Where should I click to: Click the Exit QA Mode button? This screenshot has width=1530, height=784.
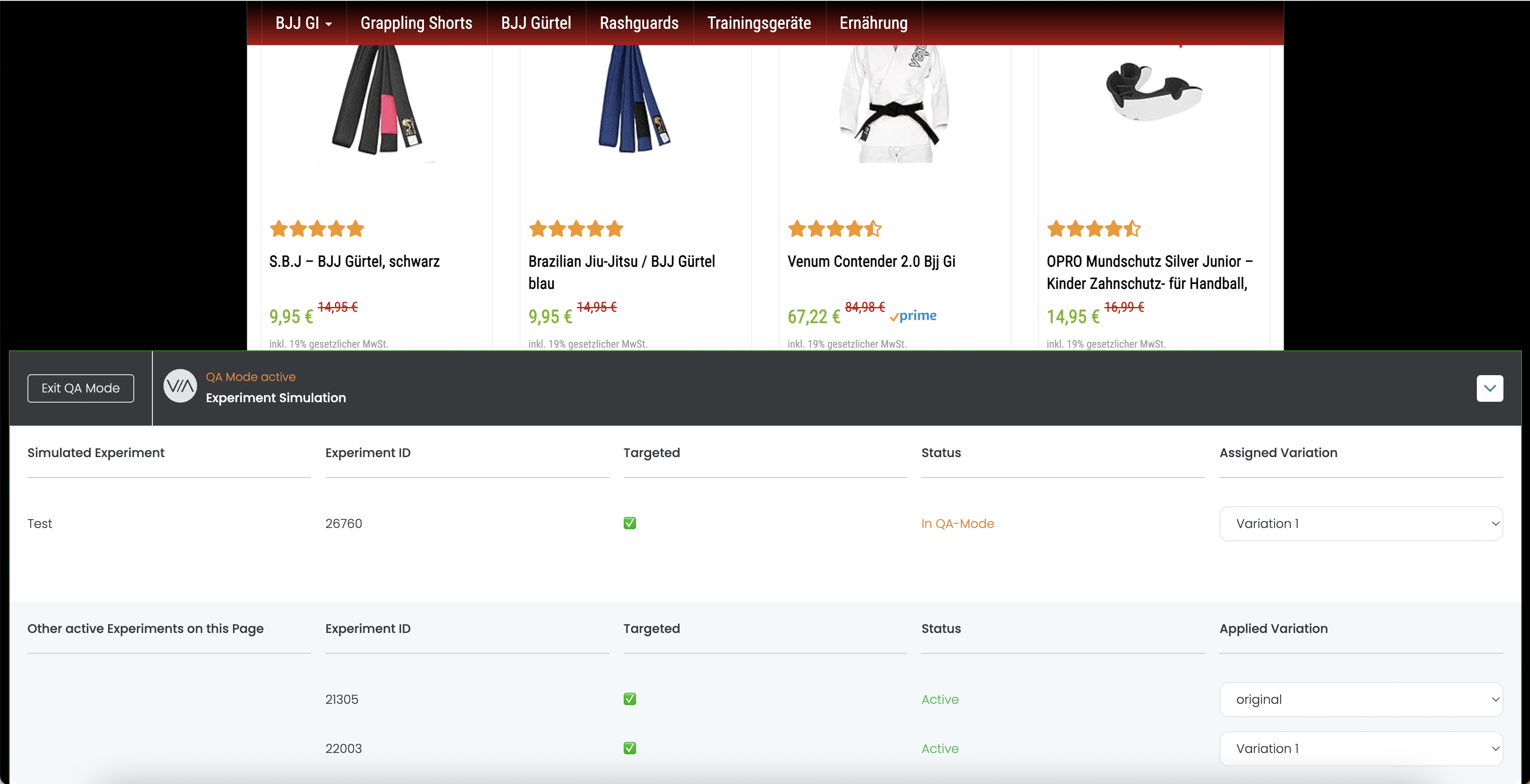pyautogui.click(x=81, y=388)
